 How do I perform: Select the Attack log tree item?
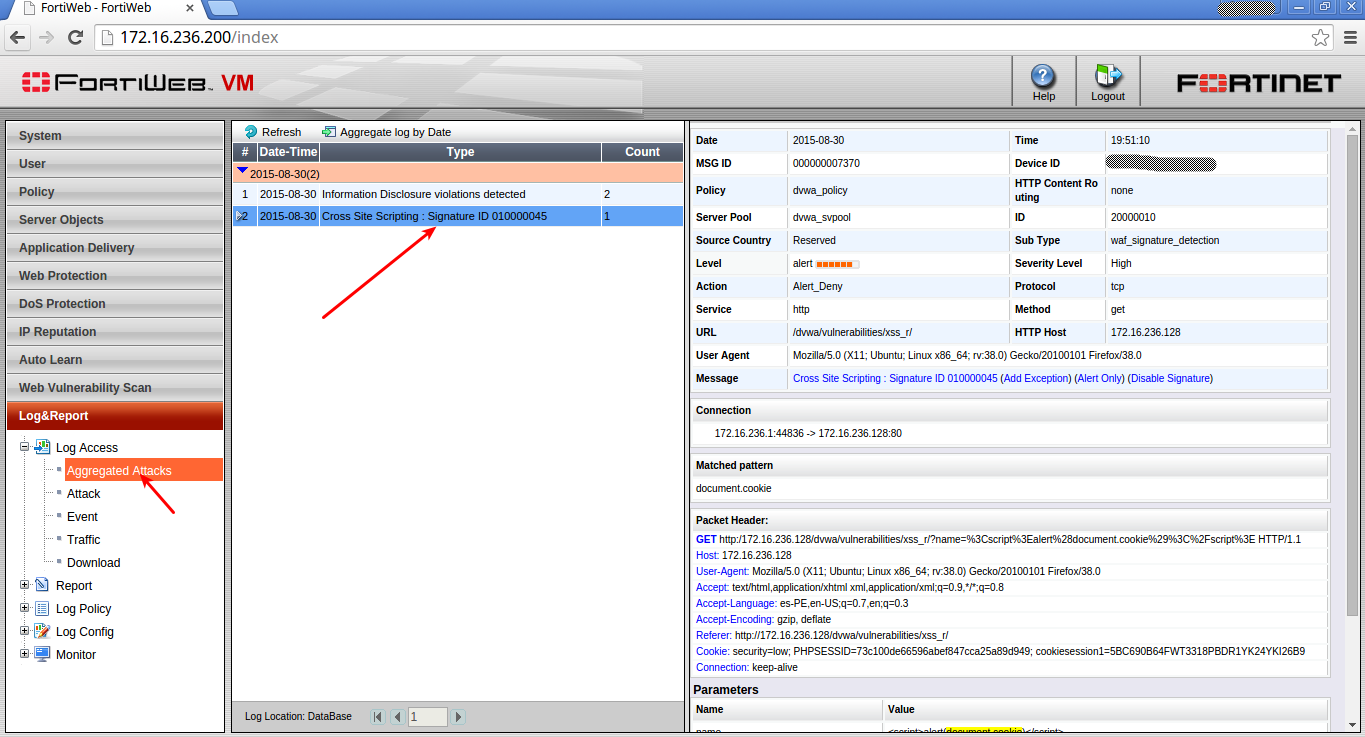click(x=84, y=494)
